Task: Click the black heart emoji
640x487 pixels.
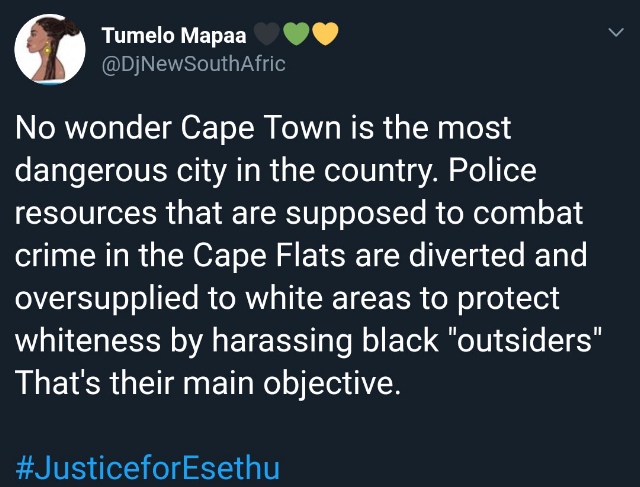Action: pos(267,34)
